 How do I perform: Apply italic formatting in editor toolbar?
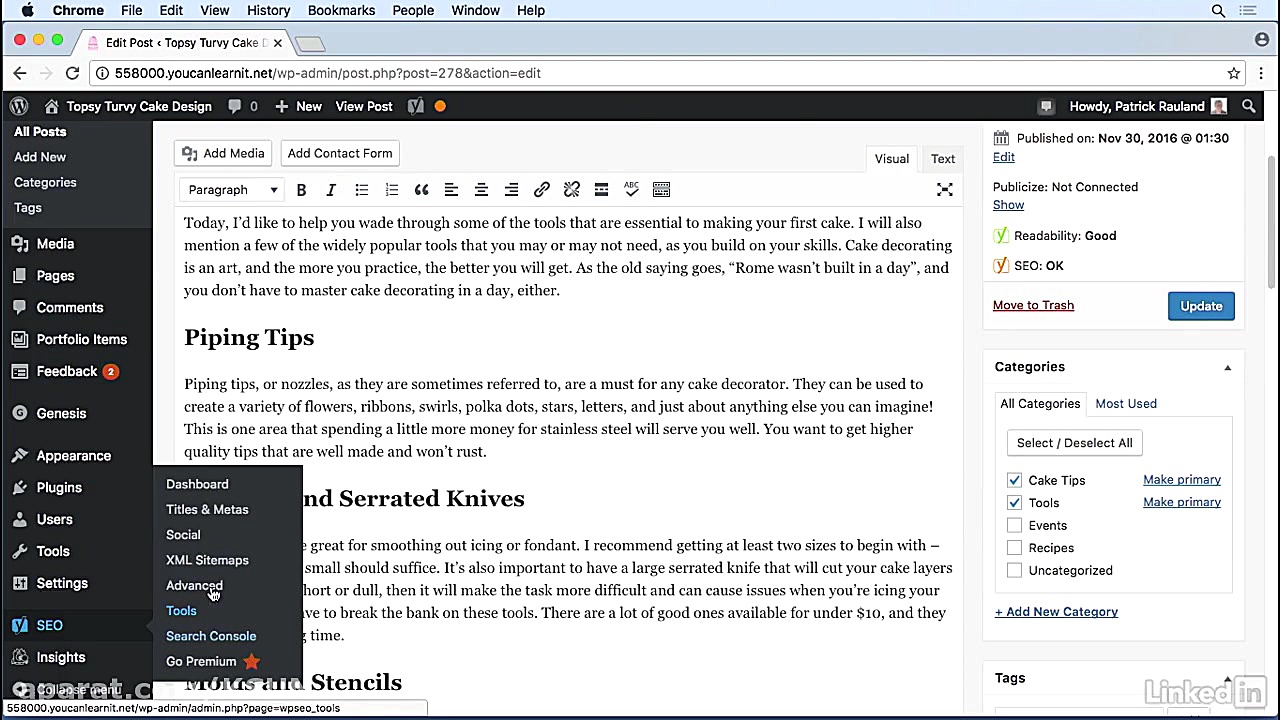[331, 190]
